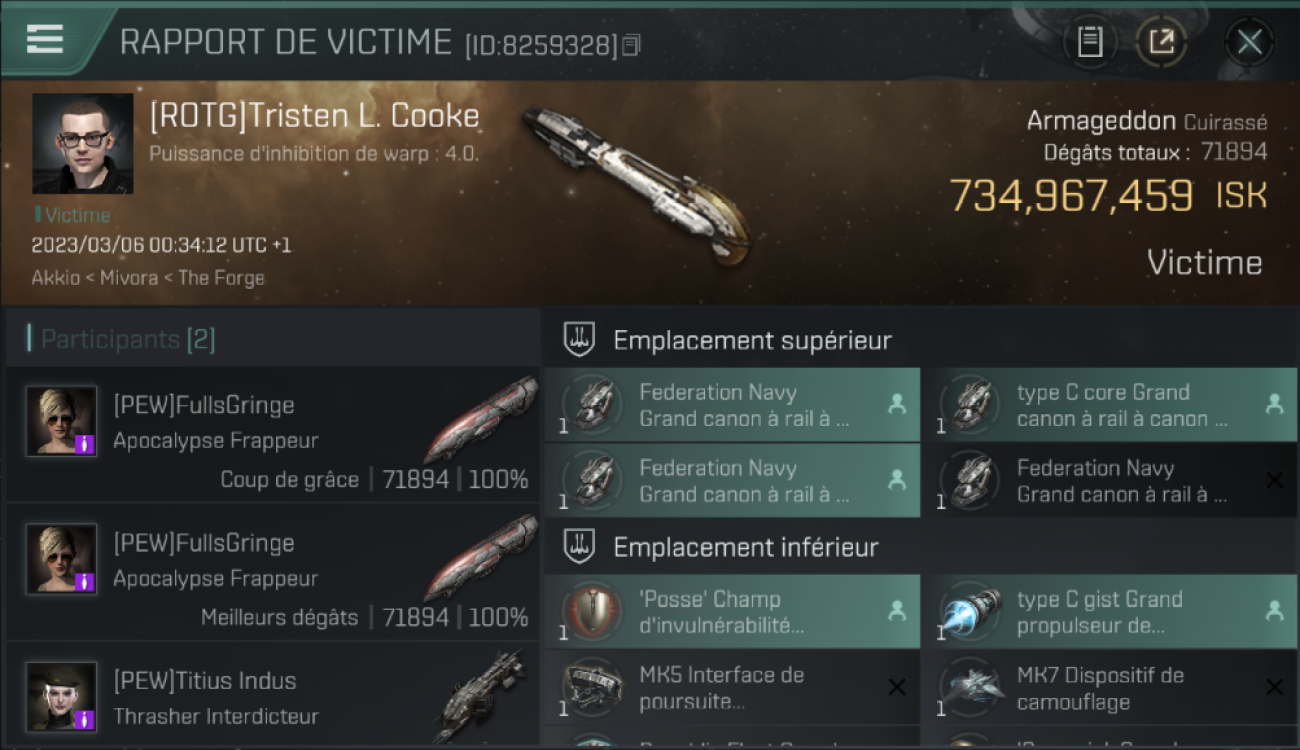Open the clipboard notes icon at top right

point(1090,42)
